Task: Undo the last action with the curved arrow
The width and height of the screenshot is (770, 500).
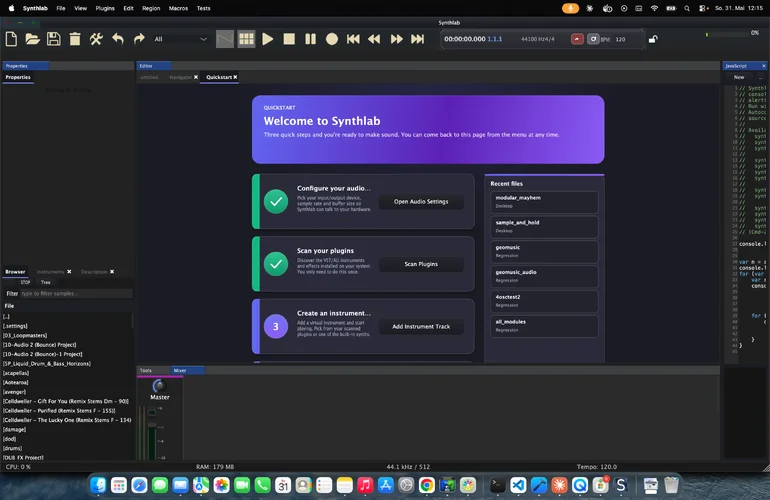Action: click(x=118, y=39)
